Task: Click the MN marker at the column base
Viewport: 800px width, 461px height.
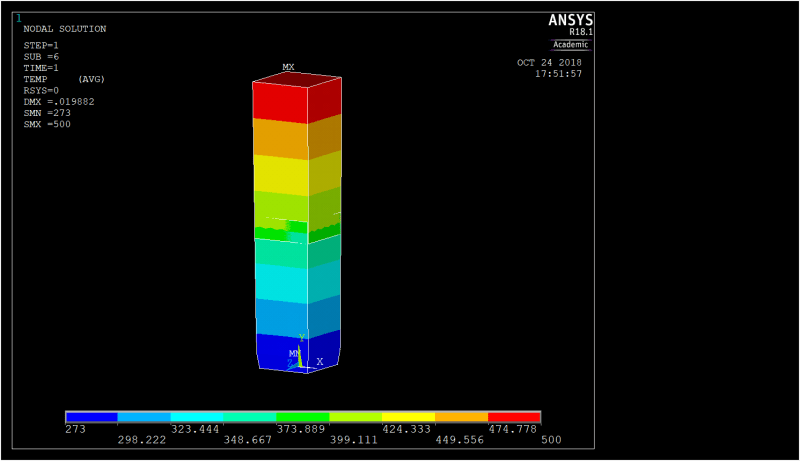Action: coord(294,353)
